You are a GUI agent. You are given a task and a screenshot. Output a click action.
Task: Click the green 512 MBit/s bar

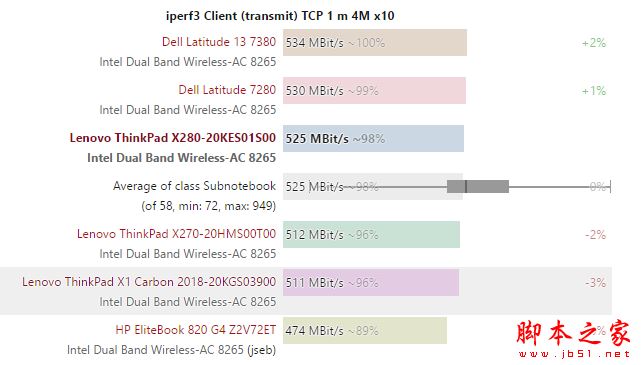(x=371, y=234)
